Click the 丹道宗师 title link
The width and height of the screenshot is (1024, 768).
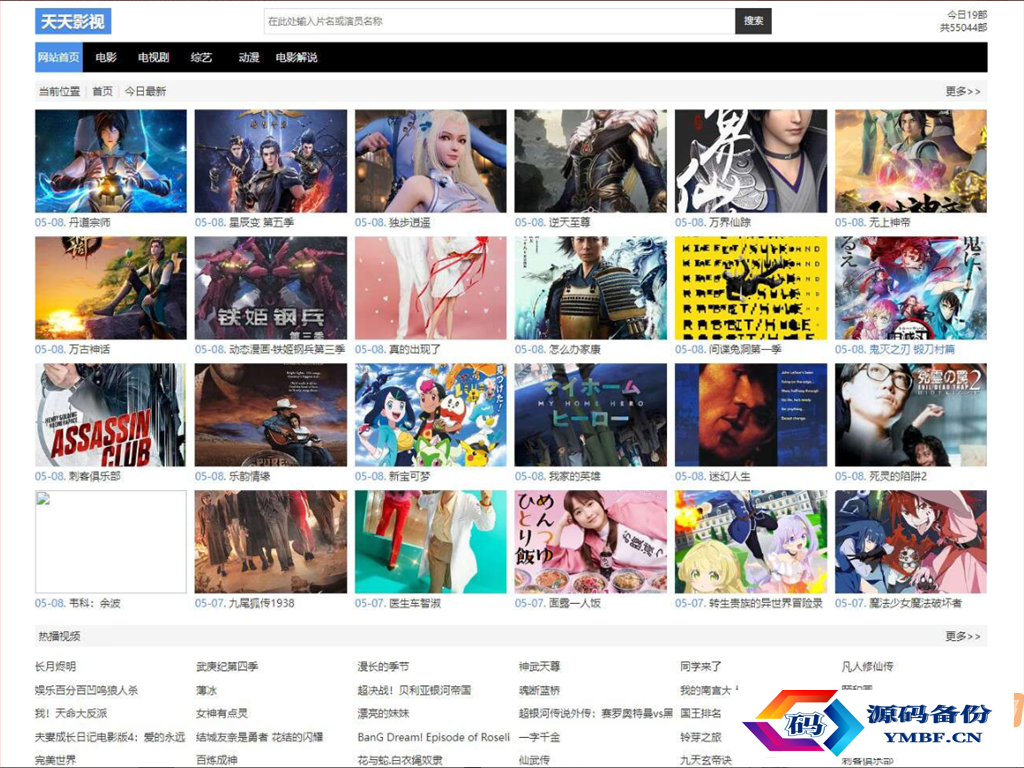click(x=89, y=223)
